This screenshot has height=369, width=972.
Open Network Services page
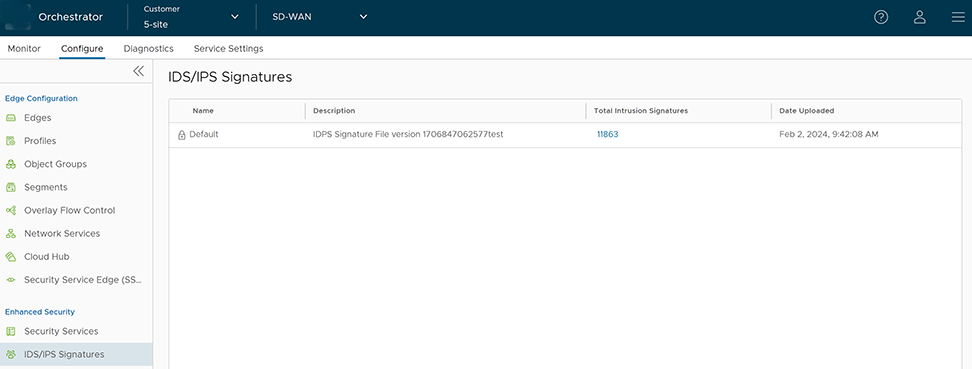(62, 234)
